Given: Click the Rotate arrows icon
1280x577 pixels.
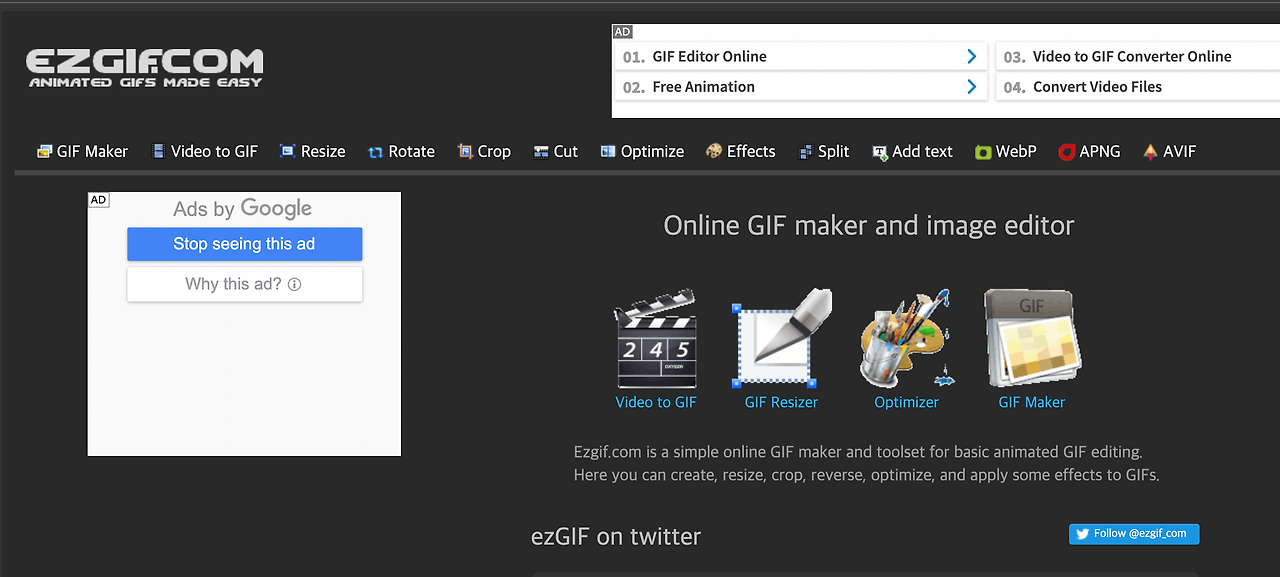Looking at the screenshot, I should coord(375,152).
